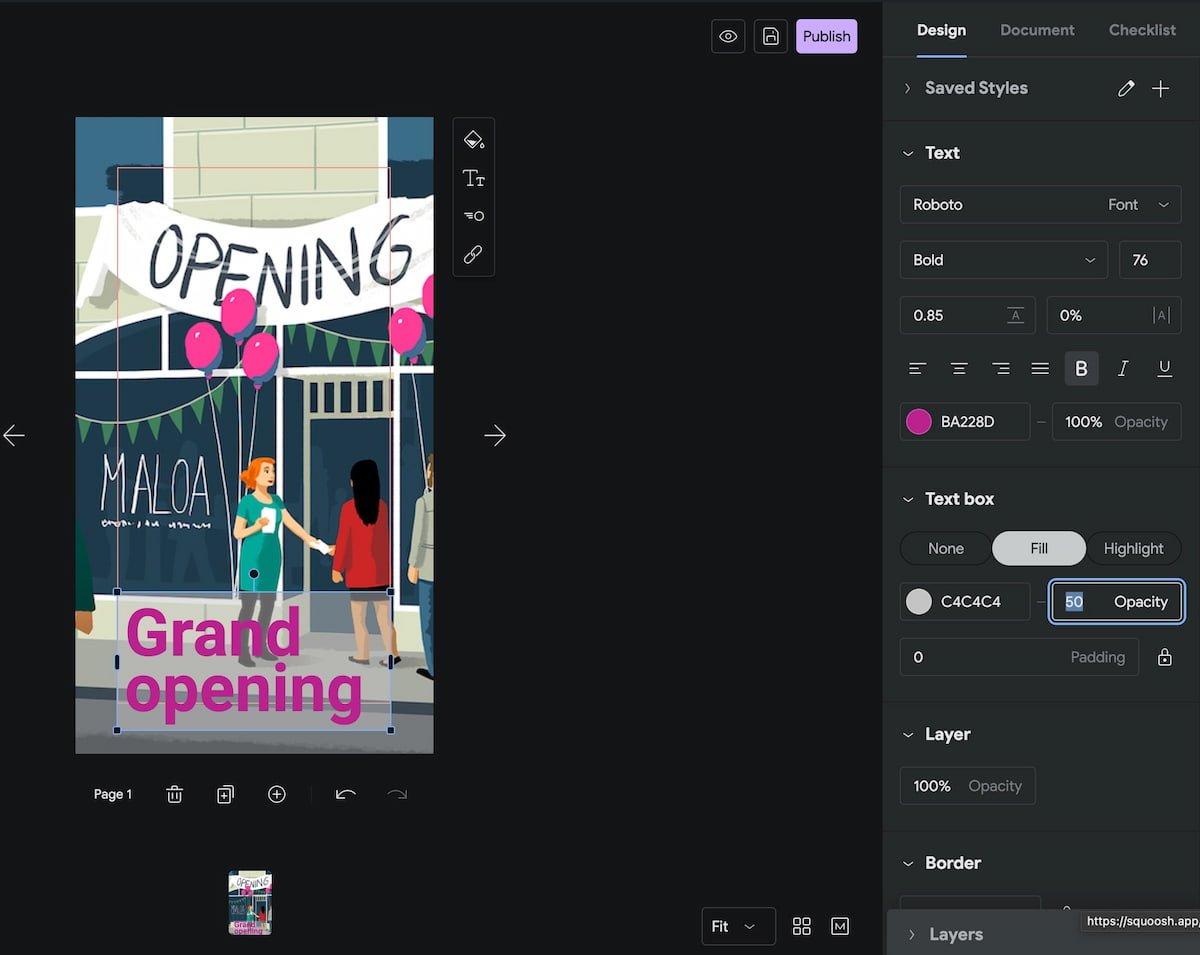Click the paint bucket background icon
This screenshot has width=1200, height=955.
coord(474,139)
